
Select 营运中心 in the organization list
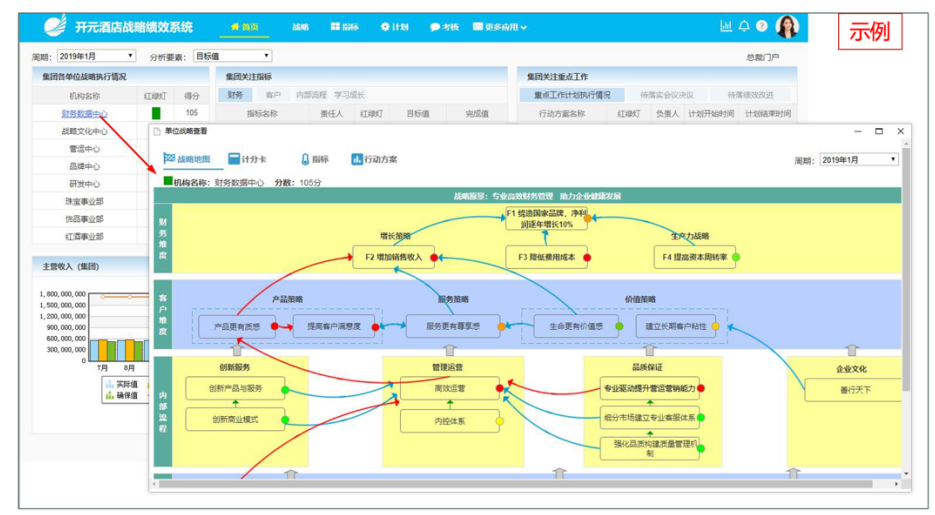[x=85, y=148]
